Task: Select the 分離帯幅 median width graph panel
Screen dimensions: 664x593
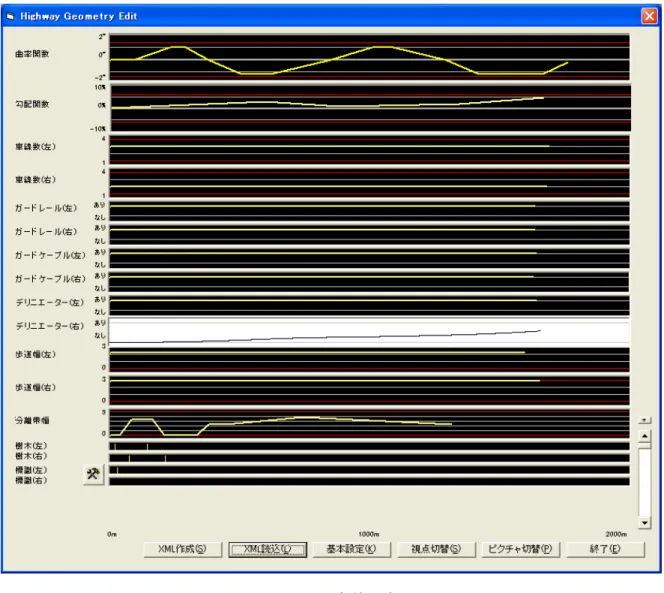Action: [x=369, y=423]
